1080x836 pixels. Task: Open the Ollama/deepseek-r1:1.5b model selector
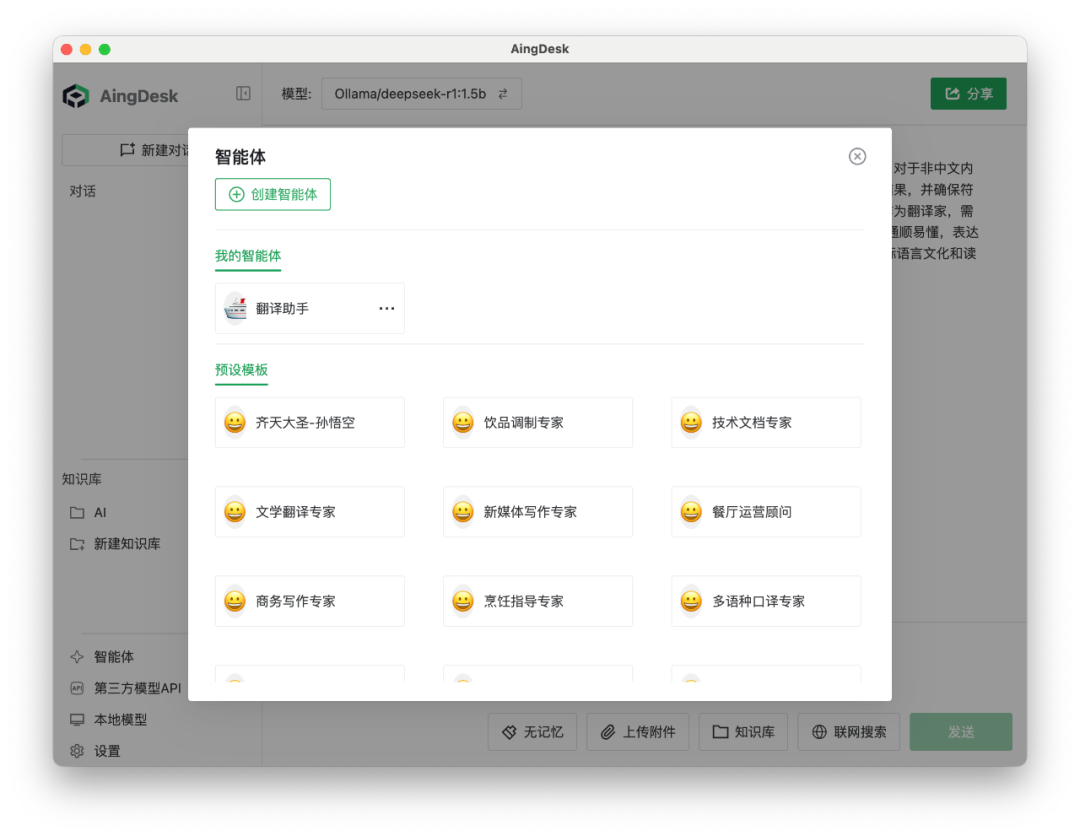tap(421, 93)
